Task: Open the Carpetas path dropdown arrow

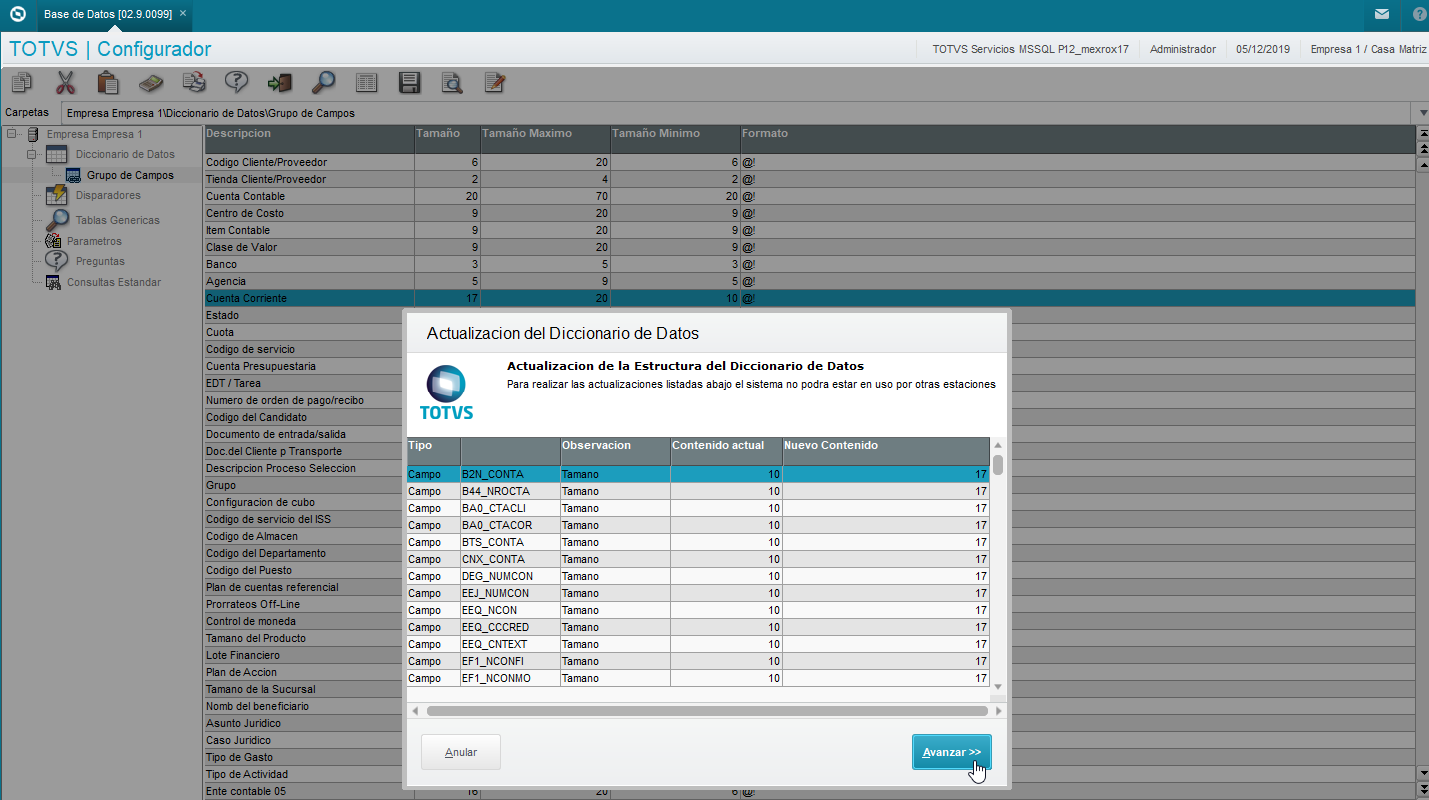Action: click(x=1422, y=113)
